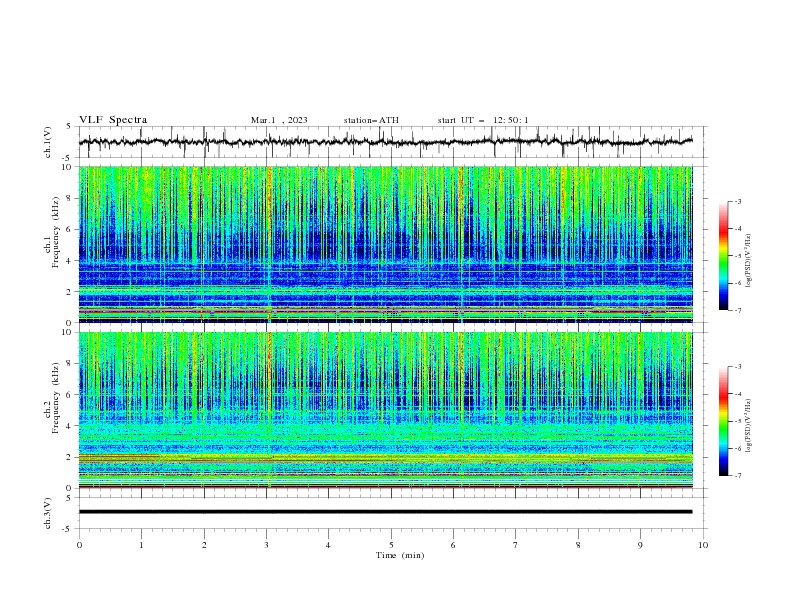Click the 'ch.3(V)' axis label
Image resolution: width=792 pixels, height=612 pixels.
pos(48,513)
